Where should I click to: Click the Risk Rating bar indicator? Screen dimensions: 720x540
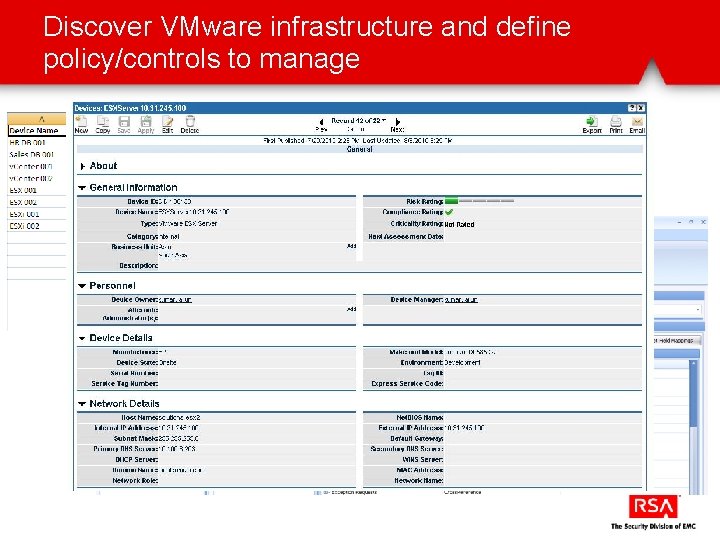tap(479, 201)
